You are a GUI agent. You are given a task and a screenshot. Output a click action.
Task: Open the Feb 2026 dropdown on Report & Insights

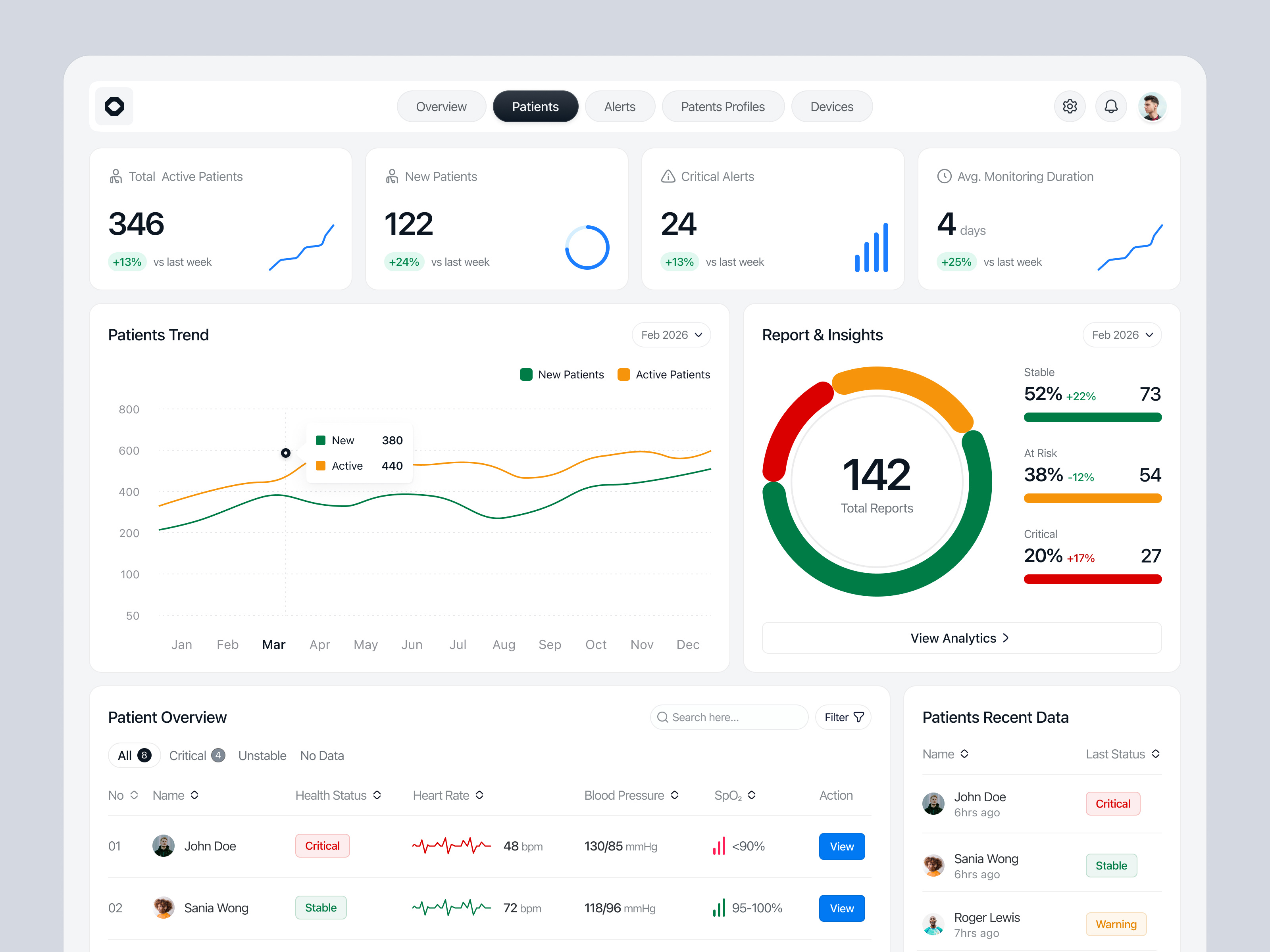tap(1121, 334)
